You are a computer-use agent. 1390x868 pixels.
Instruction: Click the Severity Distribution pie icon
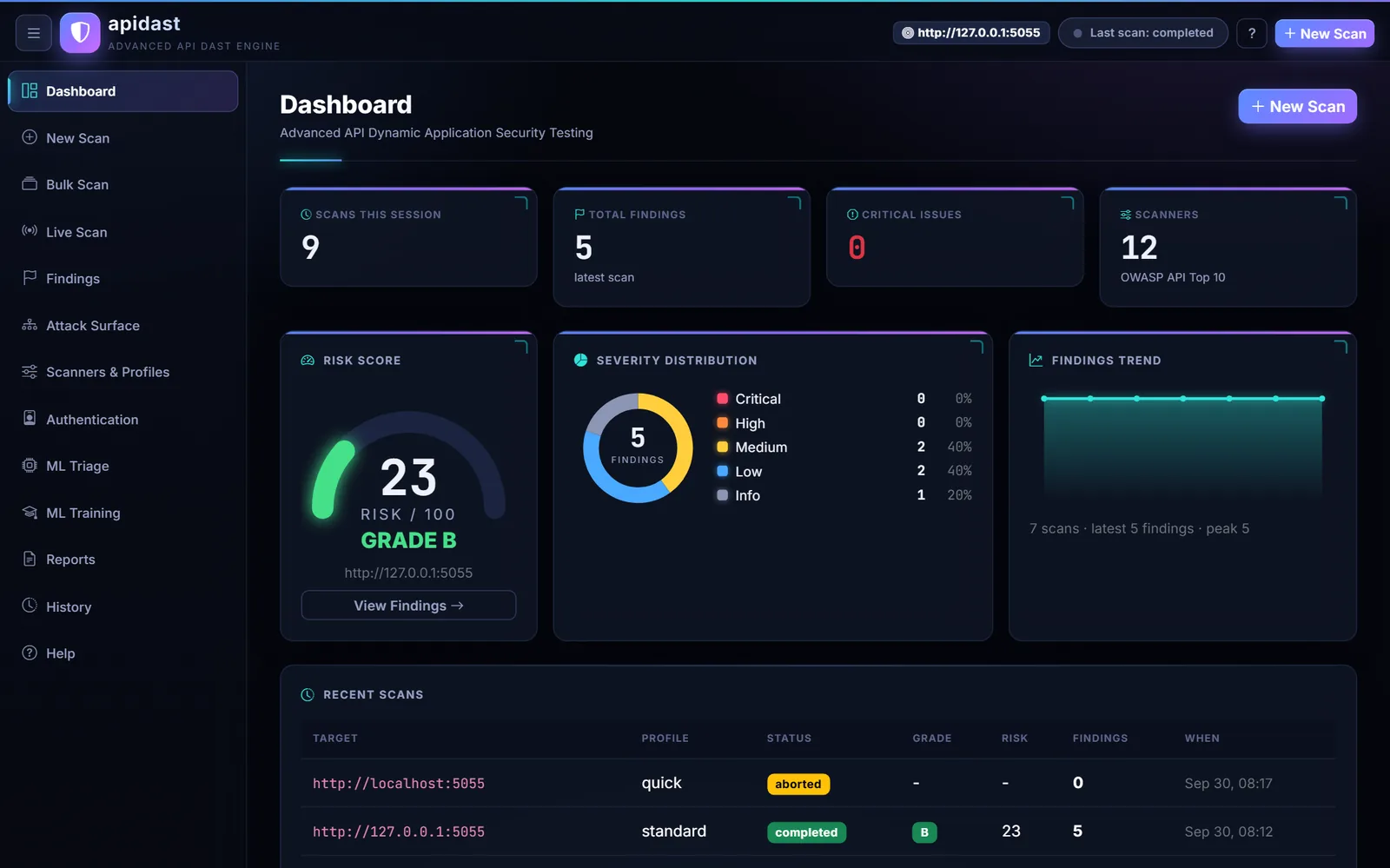pos(581,361)
